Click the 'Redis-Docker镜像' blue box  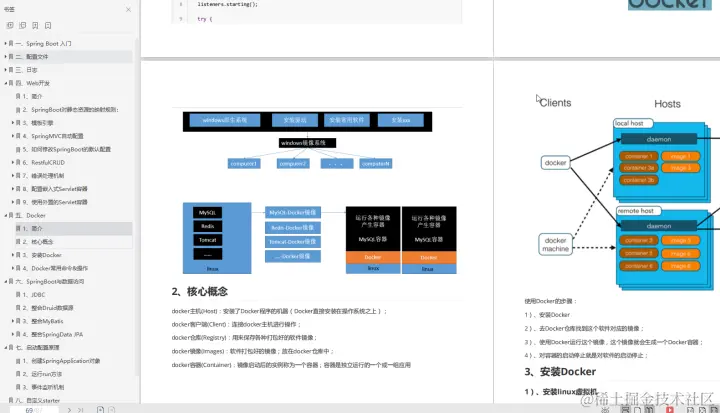coord(292,227)
